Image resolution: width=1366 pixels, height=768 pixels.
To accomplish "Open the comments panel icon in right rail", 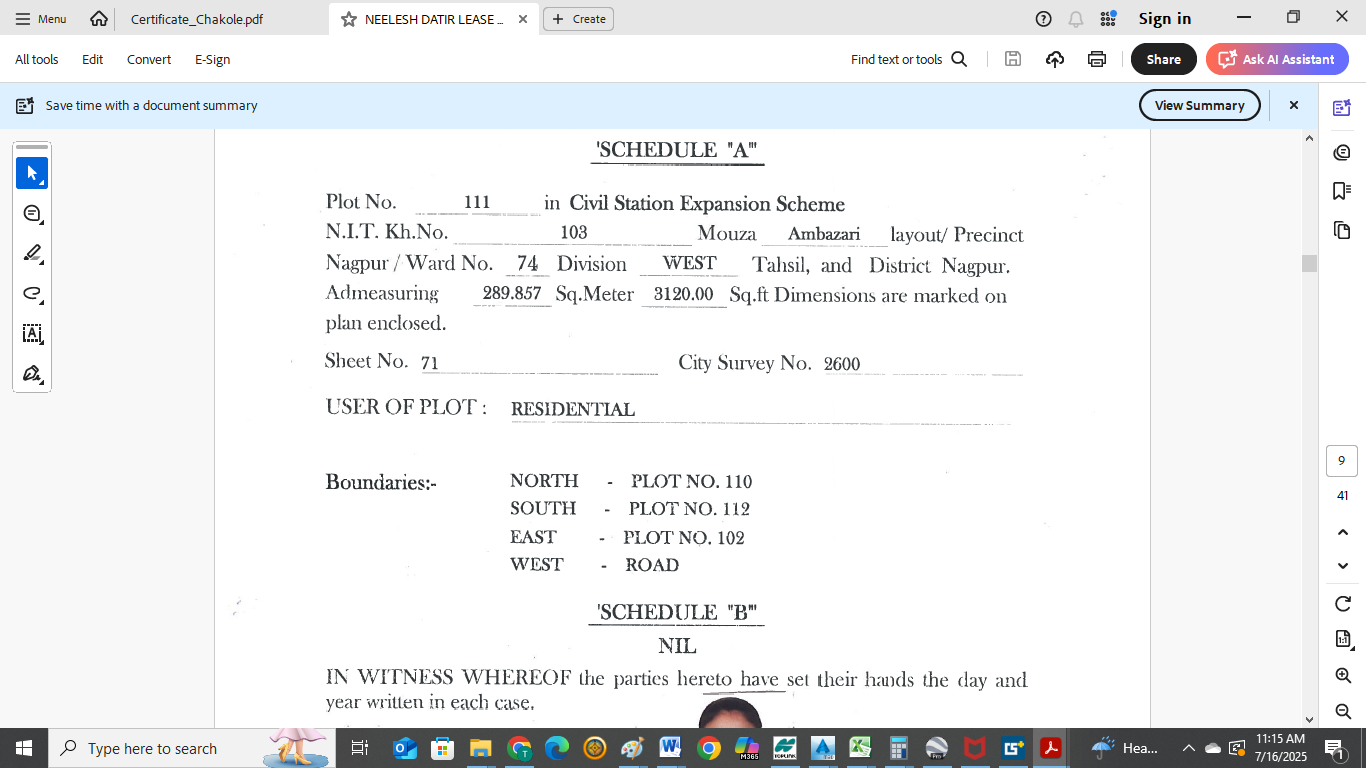I will (x=1342, y=152).
